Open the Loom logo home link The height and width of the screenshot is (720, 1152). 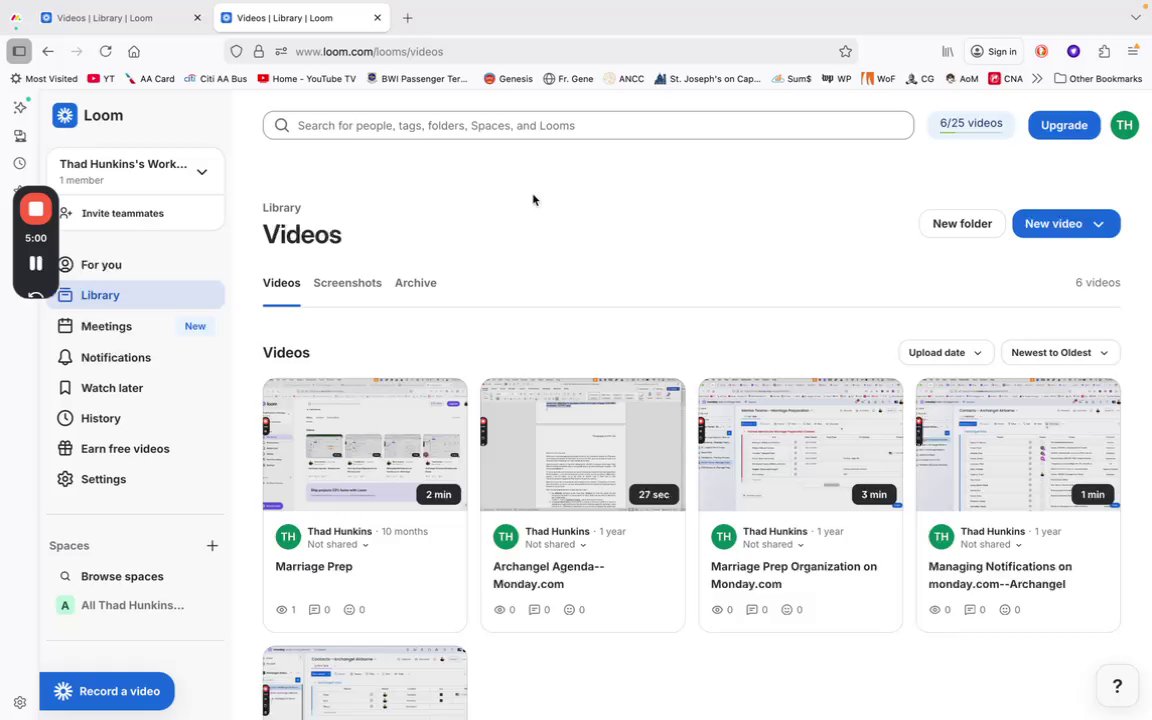(87, 115)
